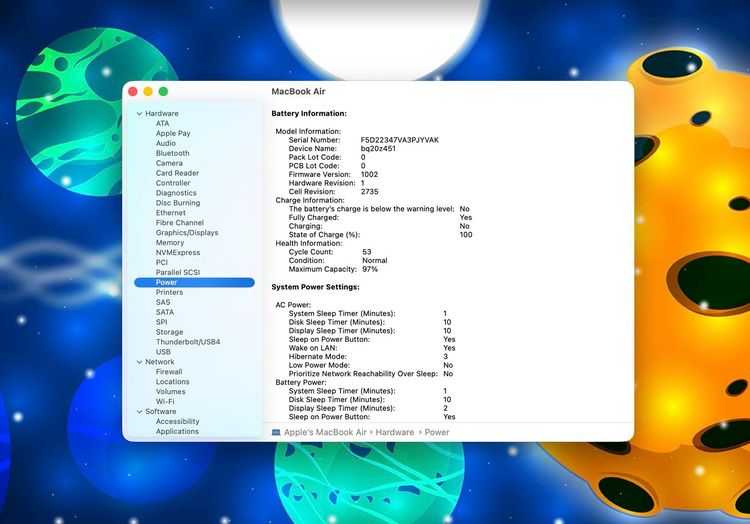Click the MacBook Air window title
750x524 pixels.
298,91
